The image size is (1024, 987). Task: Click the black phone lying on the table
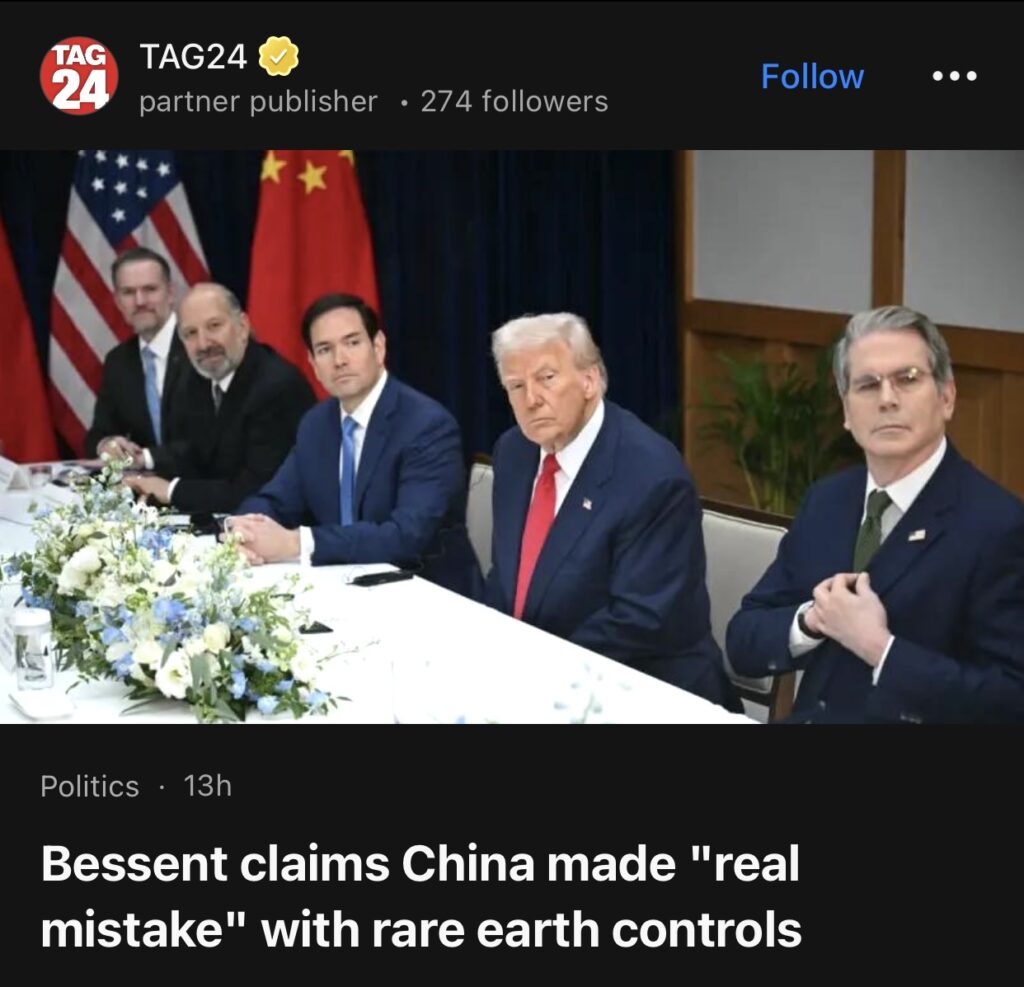pyautogui.click(x=382, y=577)
